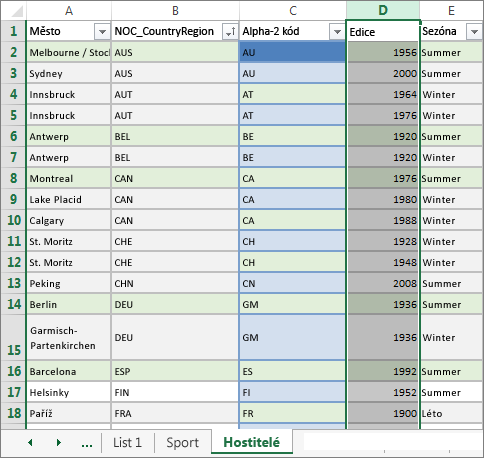The height and width of the screenshot is (458, 484).
Task: Open the NOC_CountryRegion sort filter dropdown
Action: point(230,32)
